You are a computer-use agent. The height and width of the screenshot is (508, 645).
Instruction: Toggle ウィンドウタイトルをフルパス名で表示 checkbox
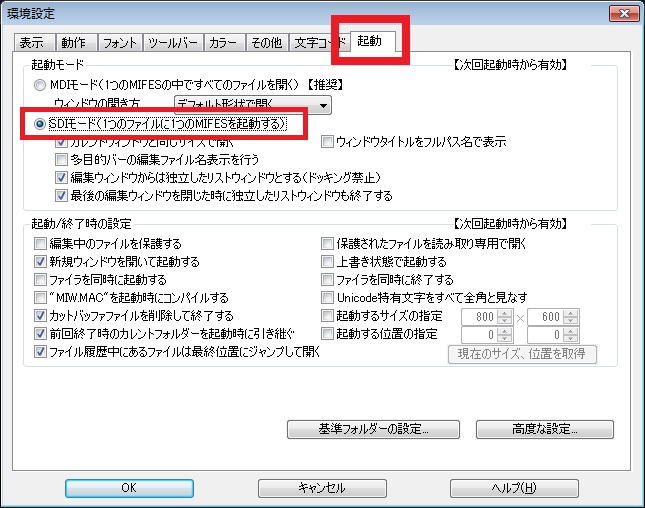click(x=328, y=143)
